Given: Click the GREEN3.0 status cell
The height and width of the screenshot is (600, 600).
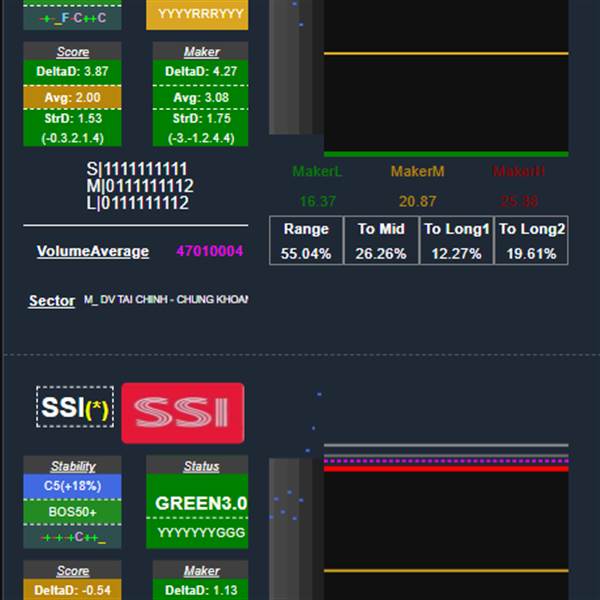Looking at the screenshot, I should click(x=197, y=496).
